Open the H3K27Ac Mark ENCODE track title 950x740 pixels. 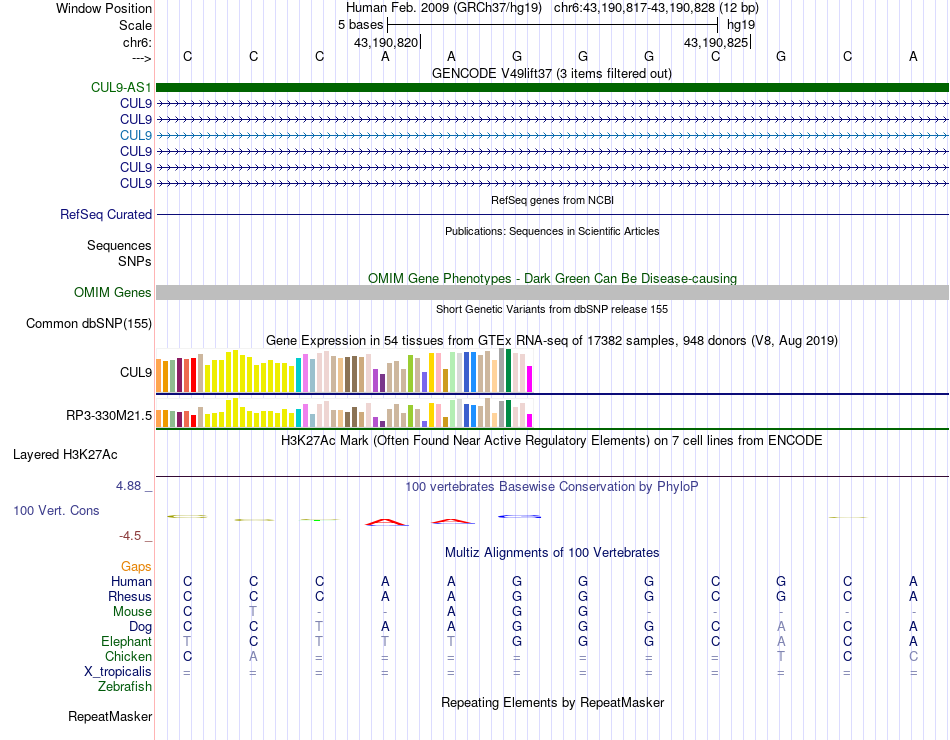[x=552, y=441]
